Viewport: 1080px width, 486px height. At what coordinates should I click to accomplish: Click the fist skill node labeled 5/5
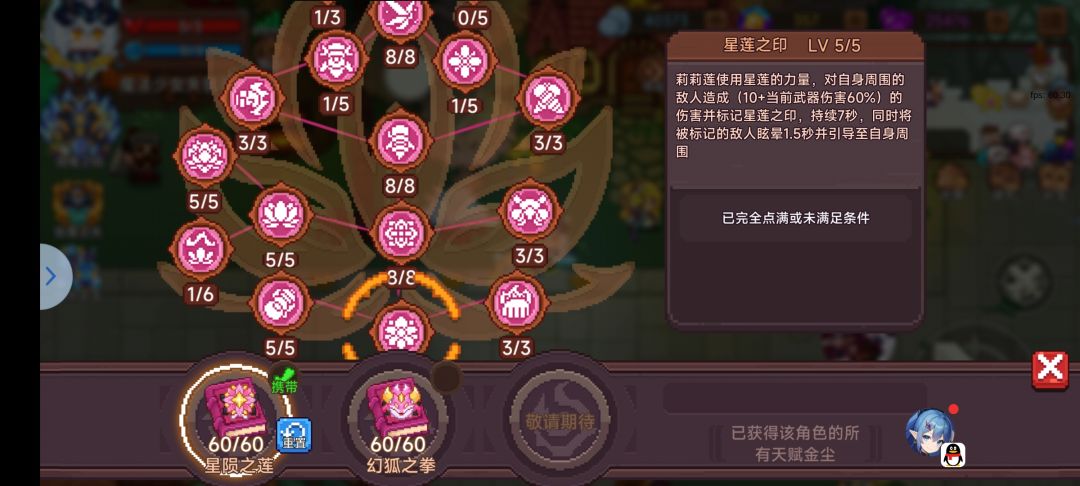pos(281,303)
